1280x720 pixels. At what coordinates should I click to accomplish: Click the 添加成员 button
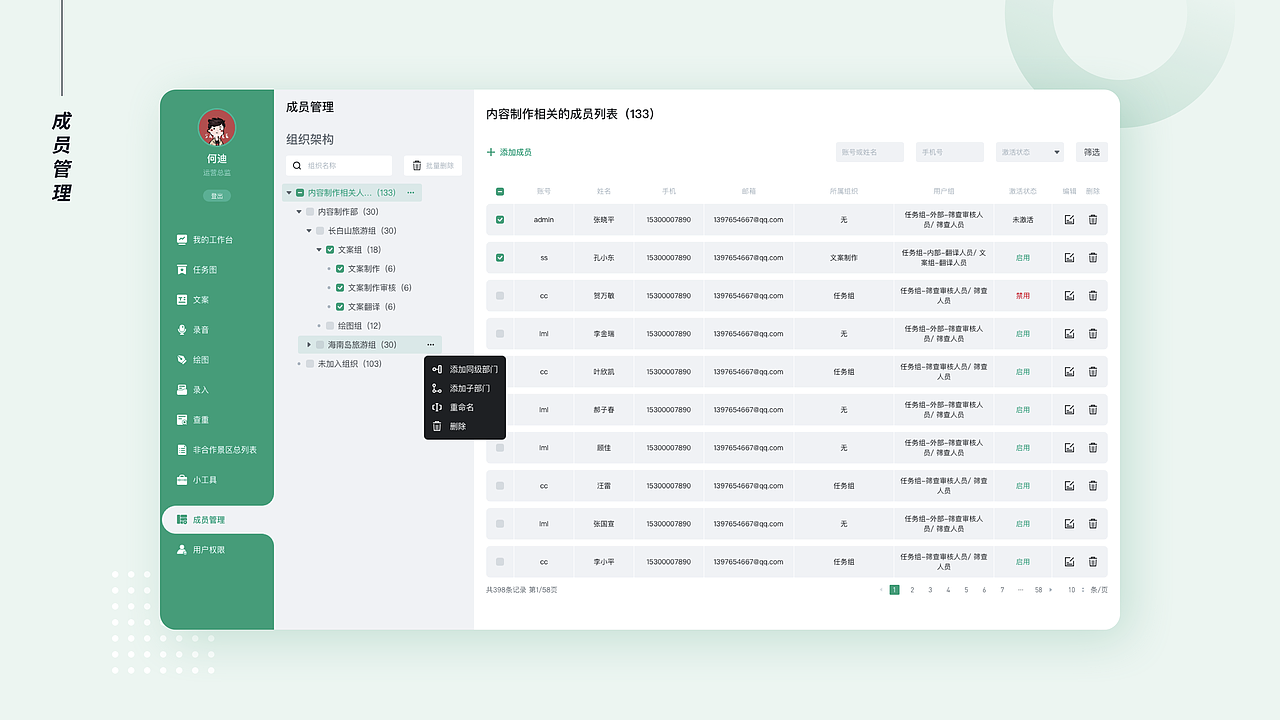[509, 152]
